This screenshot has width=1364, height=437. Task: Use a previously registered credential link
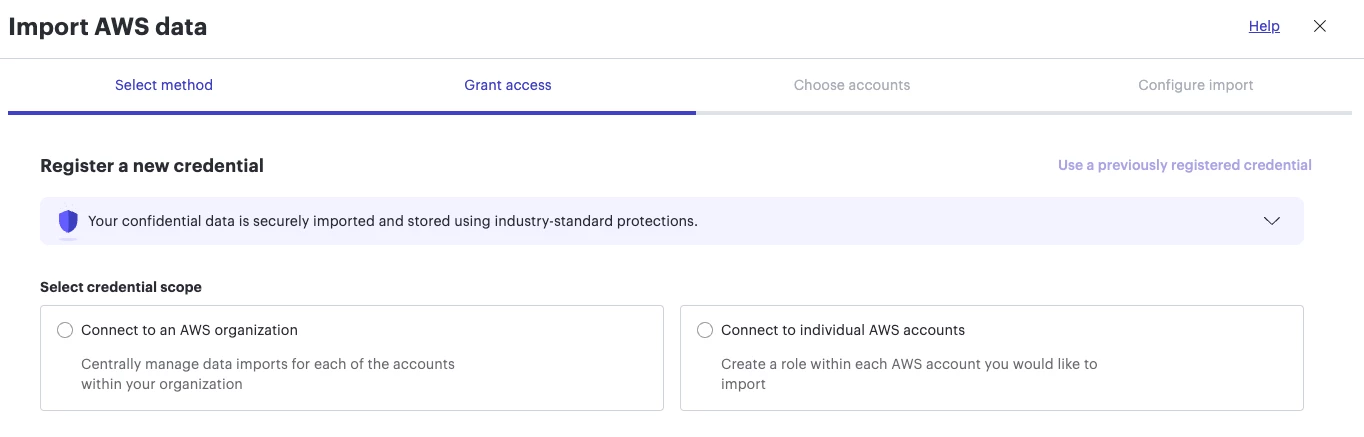[1185, 165]
